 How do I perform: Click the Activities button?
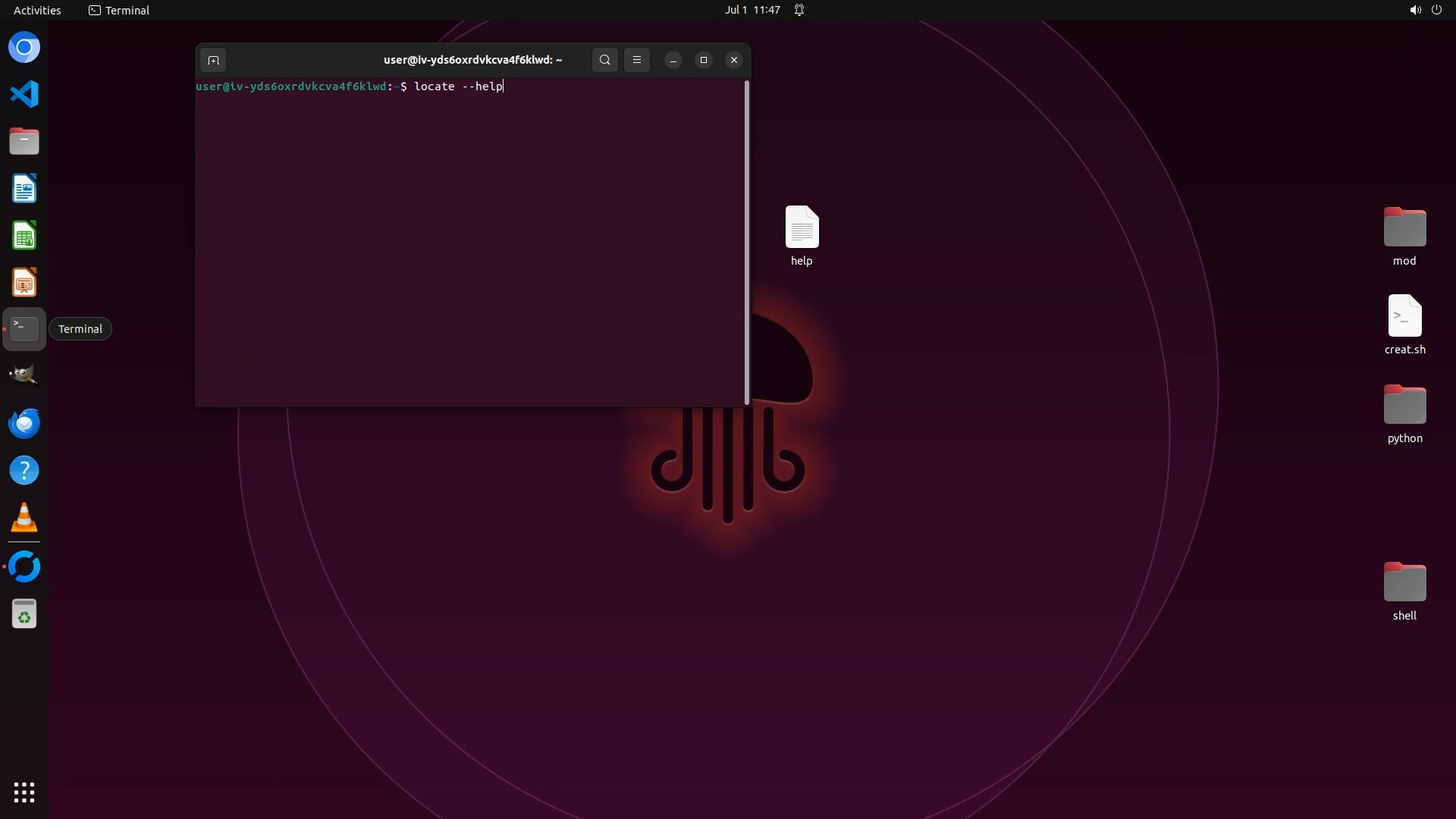(37, 10)
